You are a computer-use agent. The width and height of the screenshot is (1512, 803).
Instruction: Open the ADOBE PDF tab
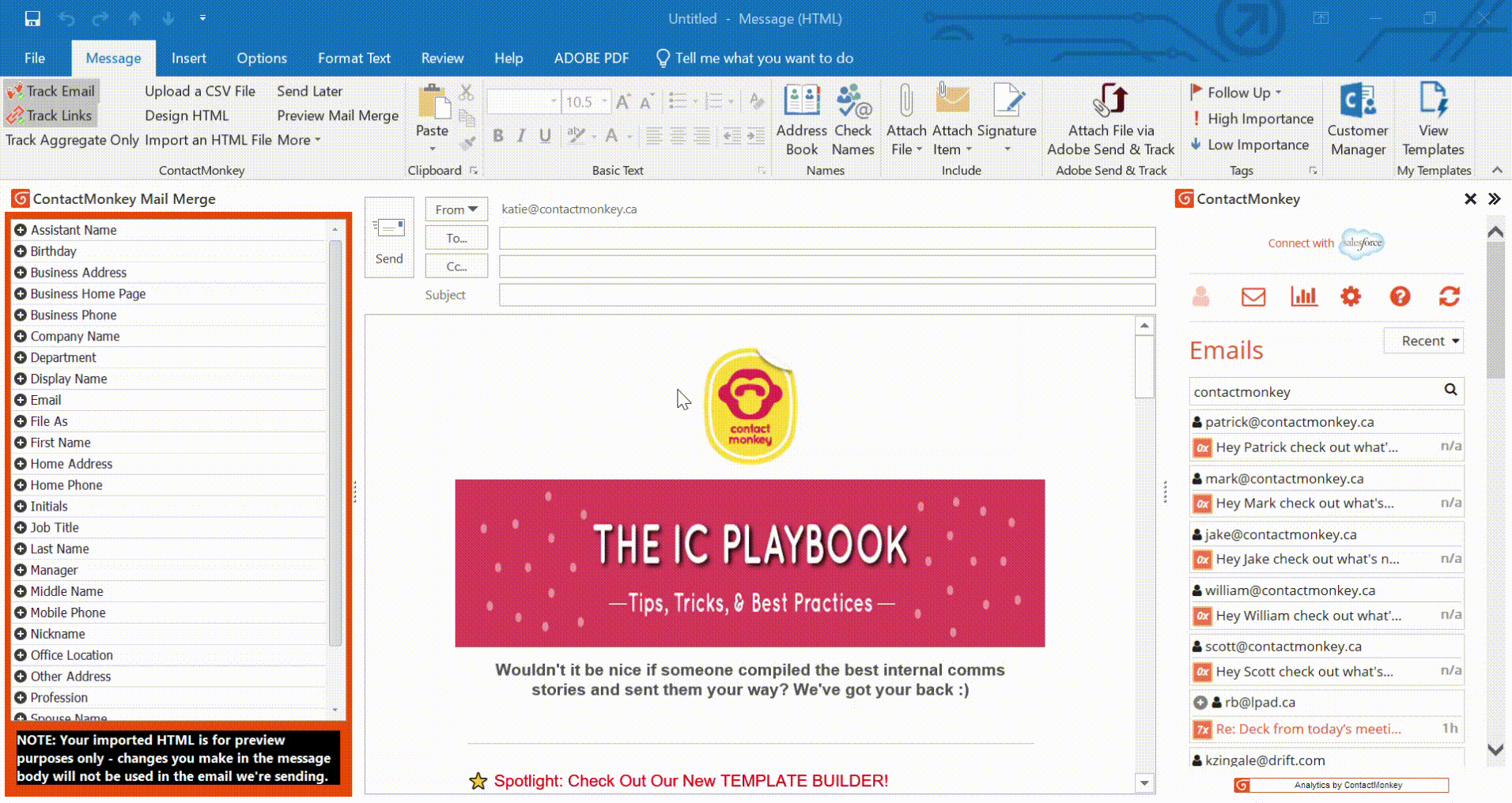[592, 58]
